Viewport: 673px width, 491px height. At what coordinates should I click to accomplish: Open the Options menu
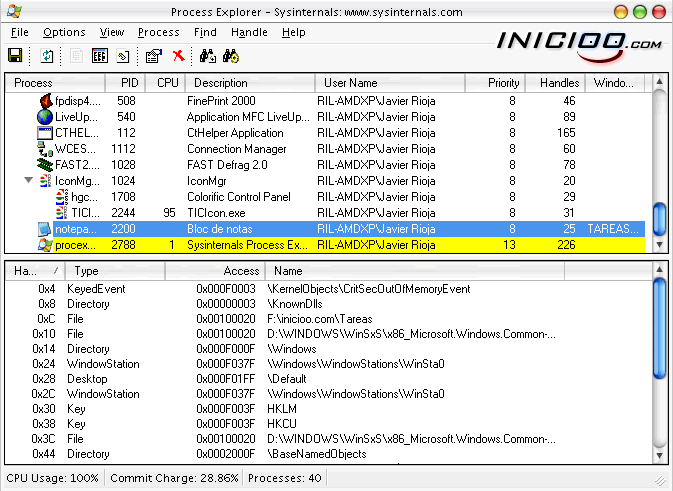[64, 32]
